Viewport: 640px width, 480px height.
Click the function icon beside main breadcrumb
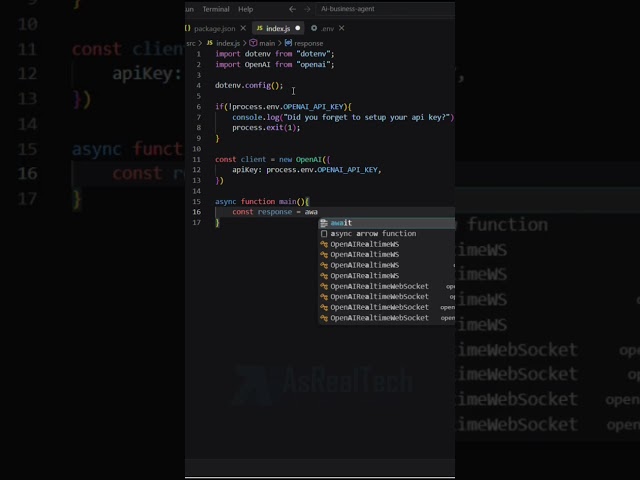tap(253, 43)
